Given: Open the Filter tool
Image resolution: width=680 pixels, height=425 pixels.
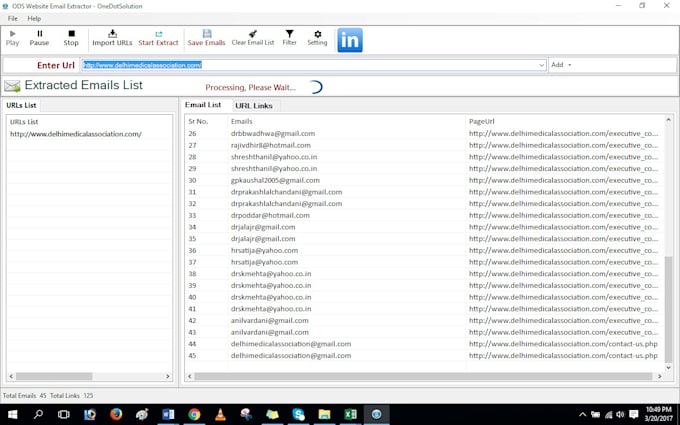Looking at the screenshot, I should (x=289, y=38).
